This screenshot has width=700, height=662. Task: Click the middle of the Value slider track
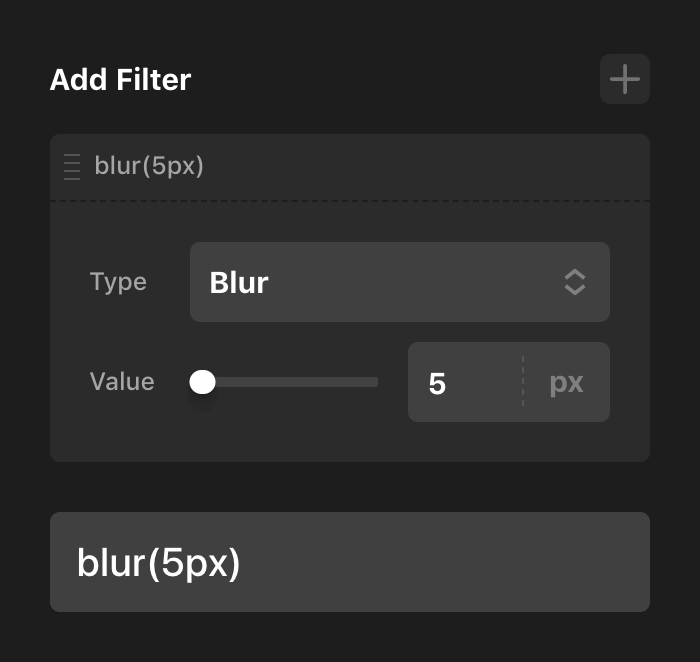(x=290, y=381)
